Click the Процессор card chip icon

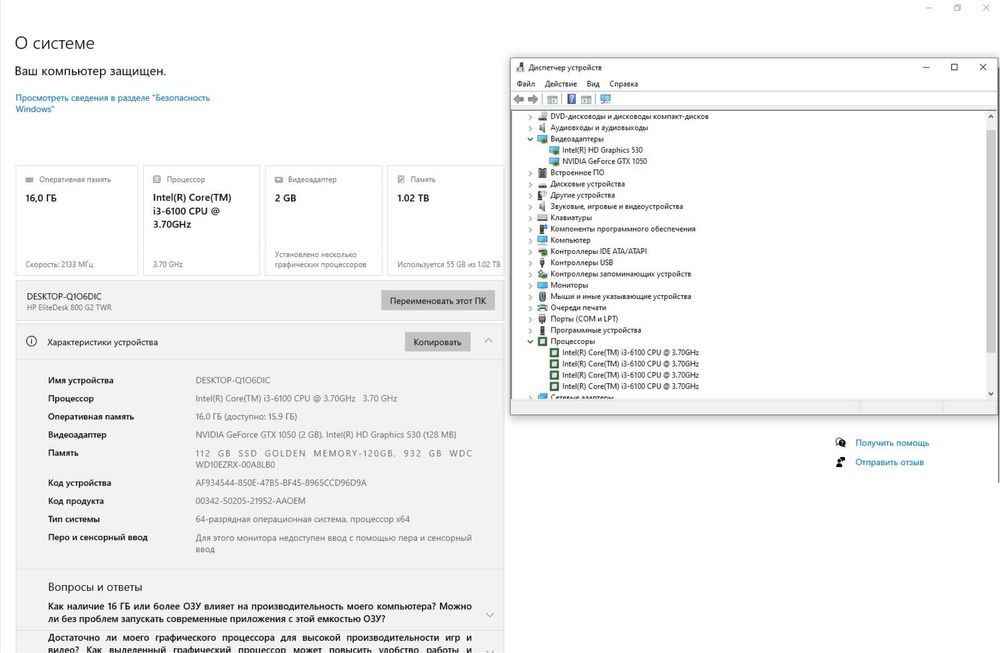157,180
